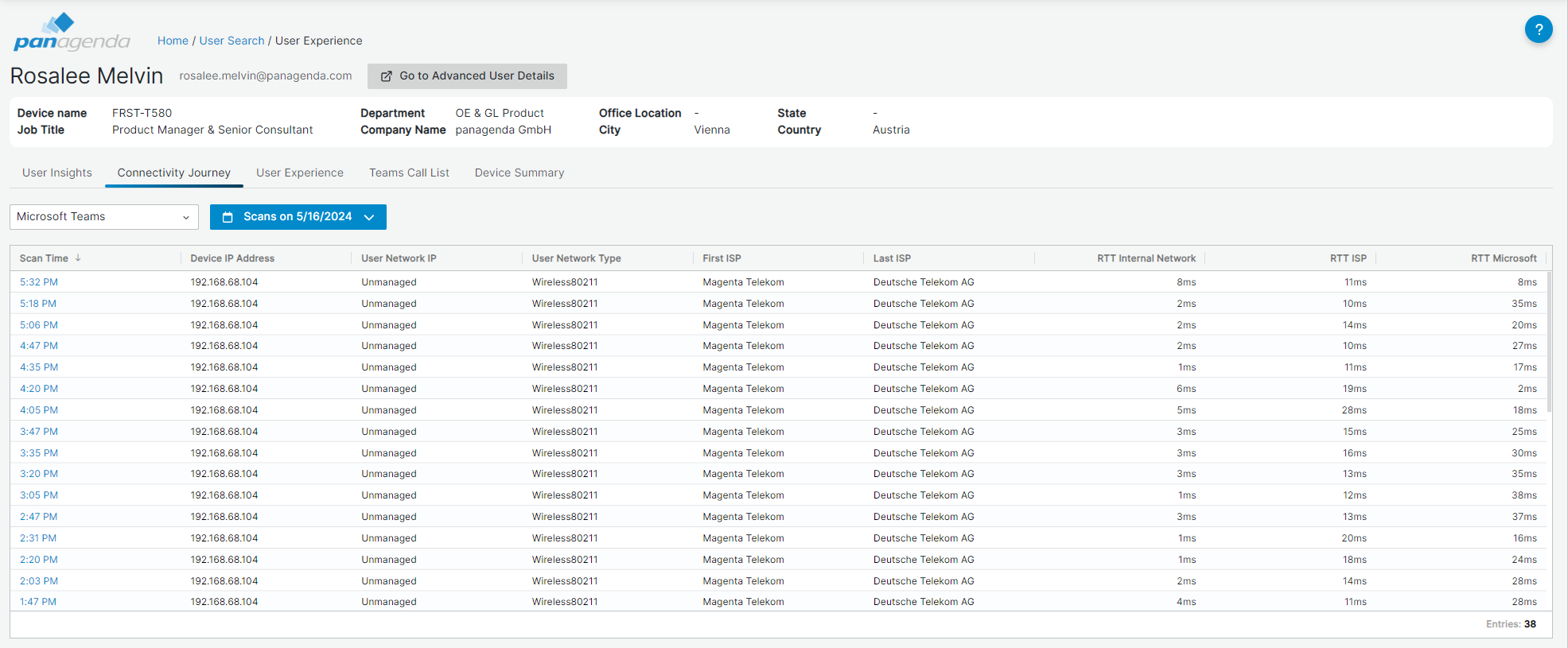
Task: Sort by RTT Internal Network column
Action: coord(1146,258)
